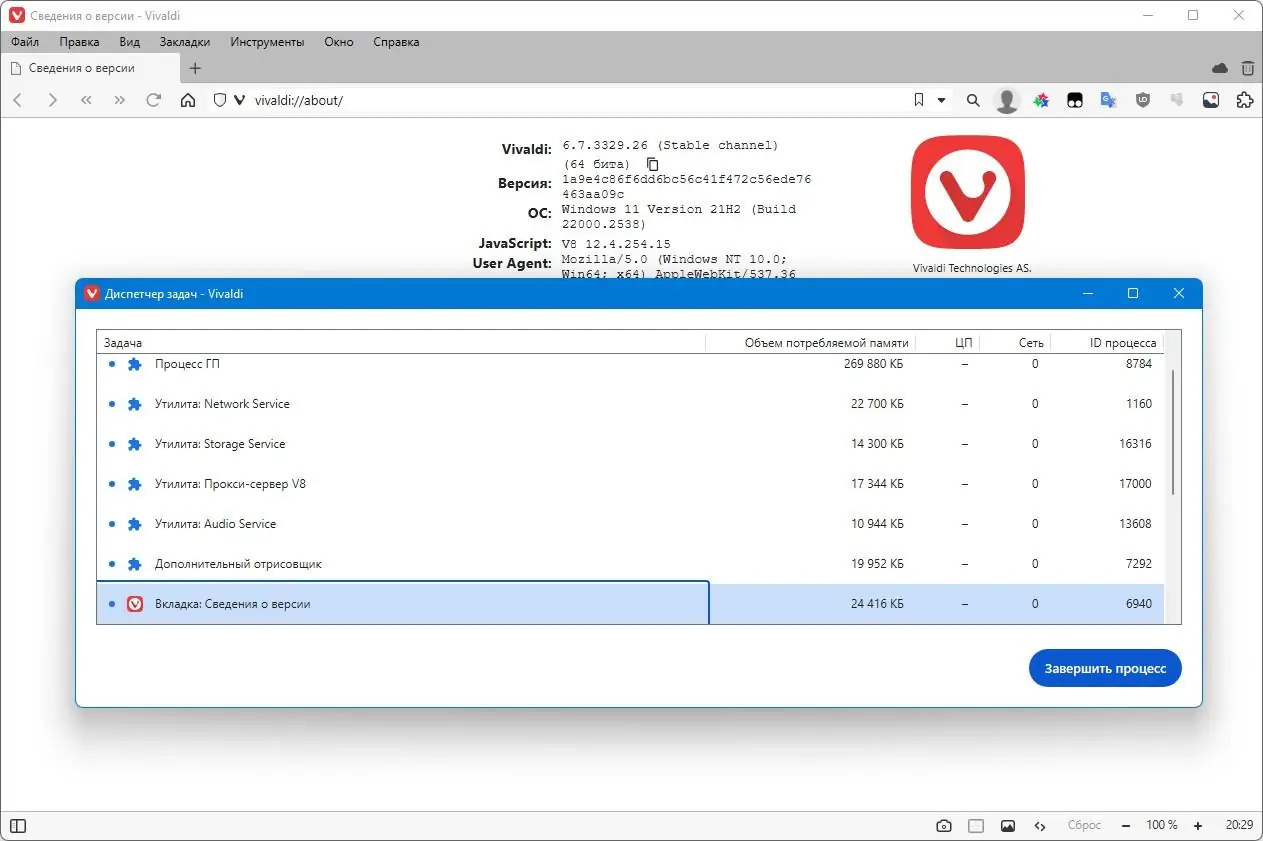Screen dimensions: 1263x841
Task: Toggle page tiling in the status bar
Action: pyautogui.click(x=976, y=825)
